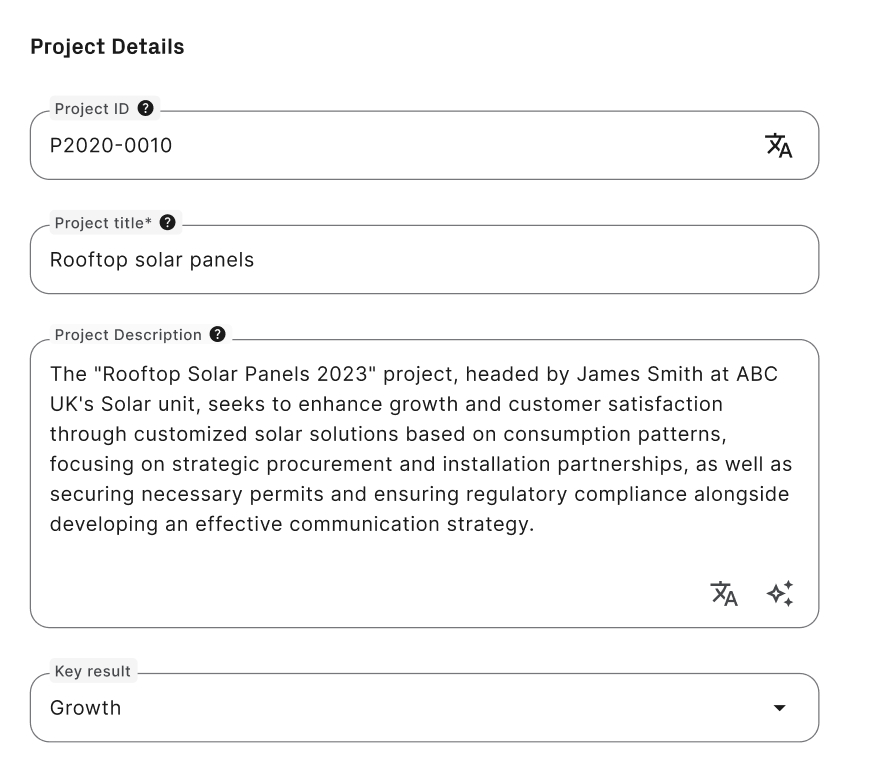Focus the Project ID field with P2020-0010

400,146
